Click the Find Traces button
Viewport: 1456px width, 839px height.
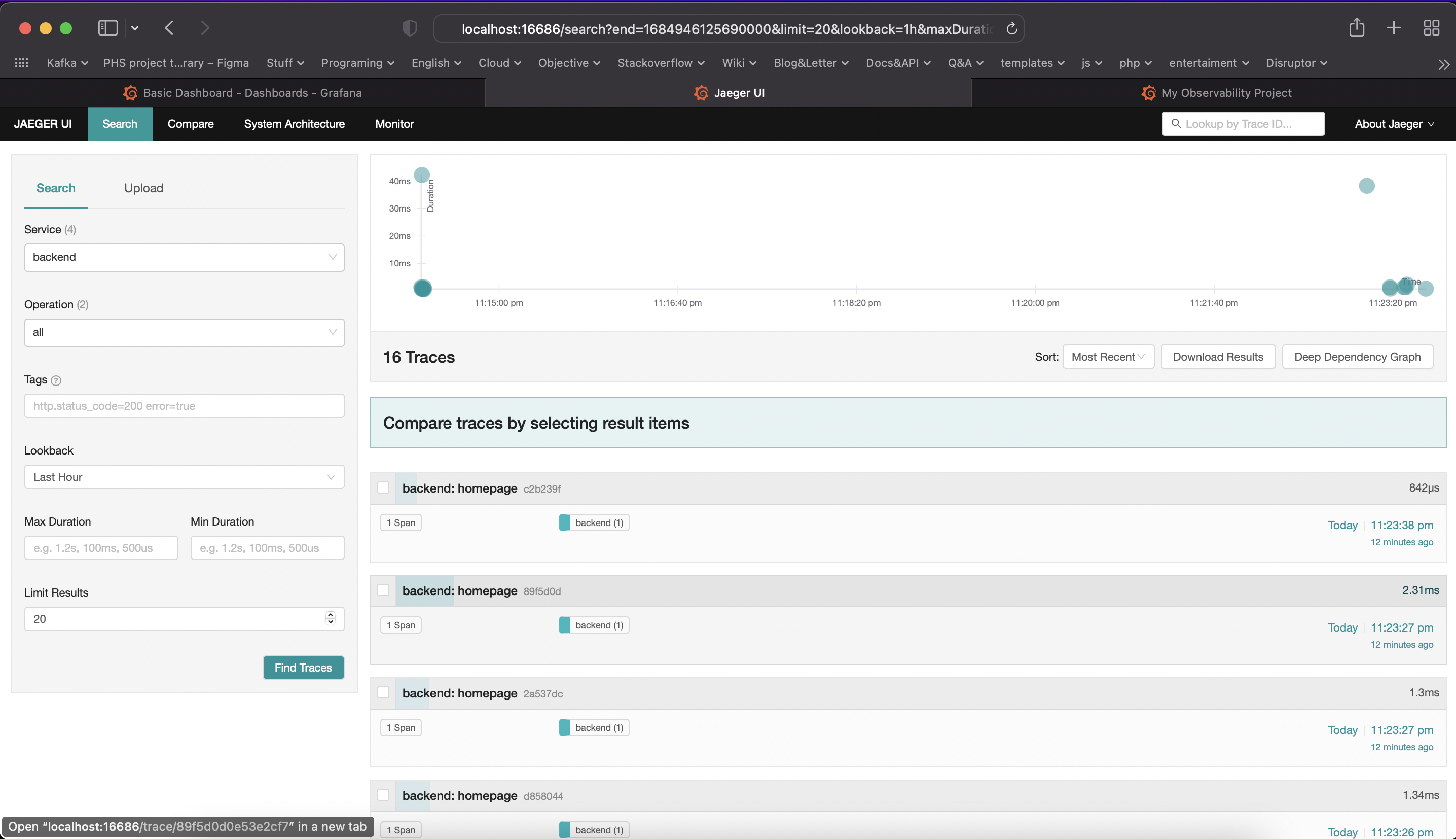(303, 667)
